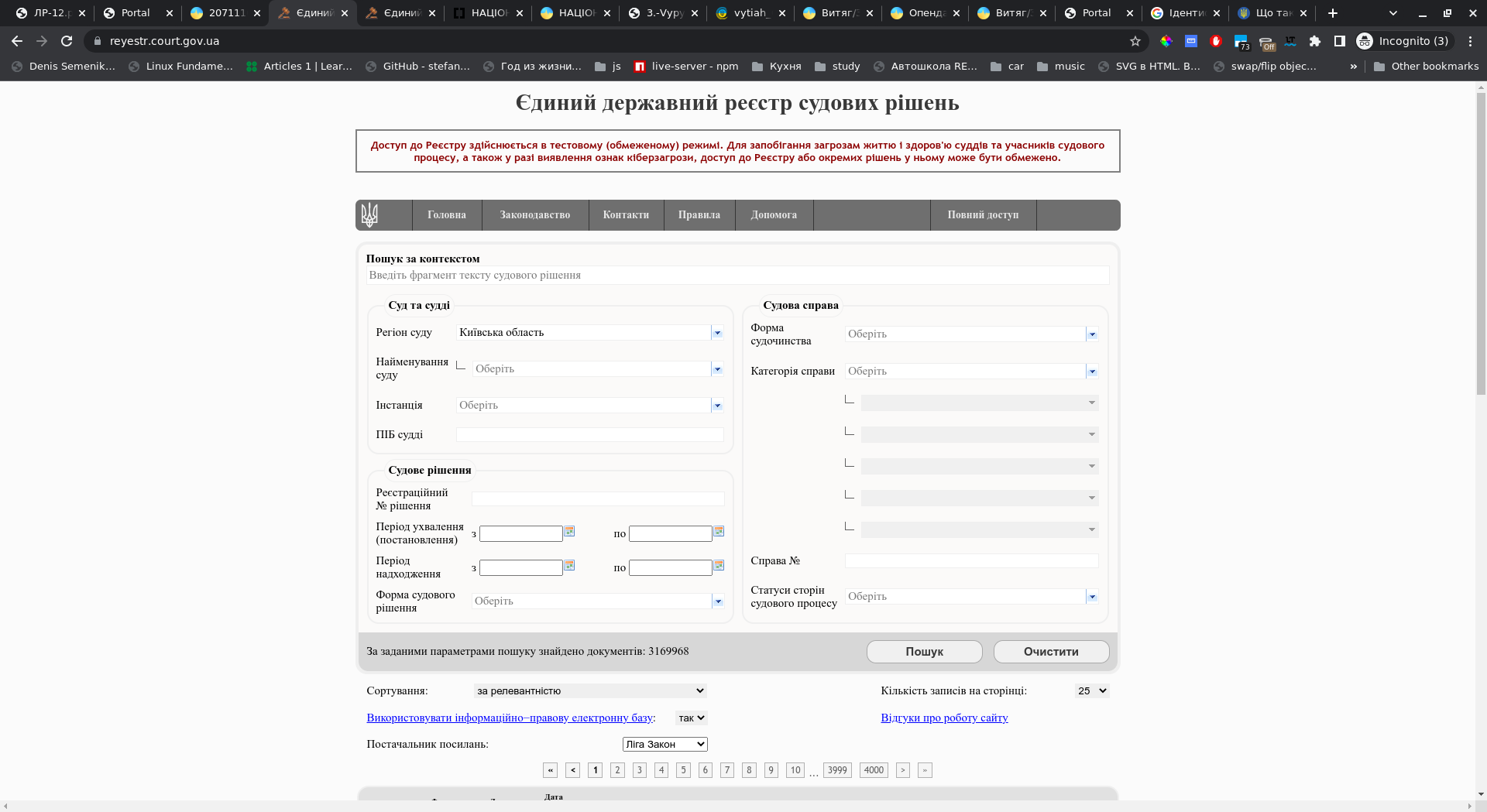Click the context search text field

click(737, 276)
